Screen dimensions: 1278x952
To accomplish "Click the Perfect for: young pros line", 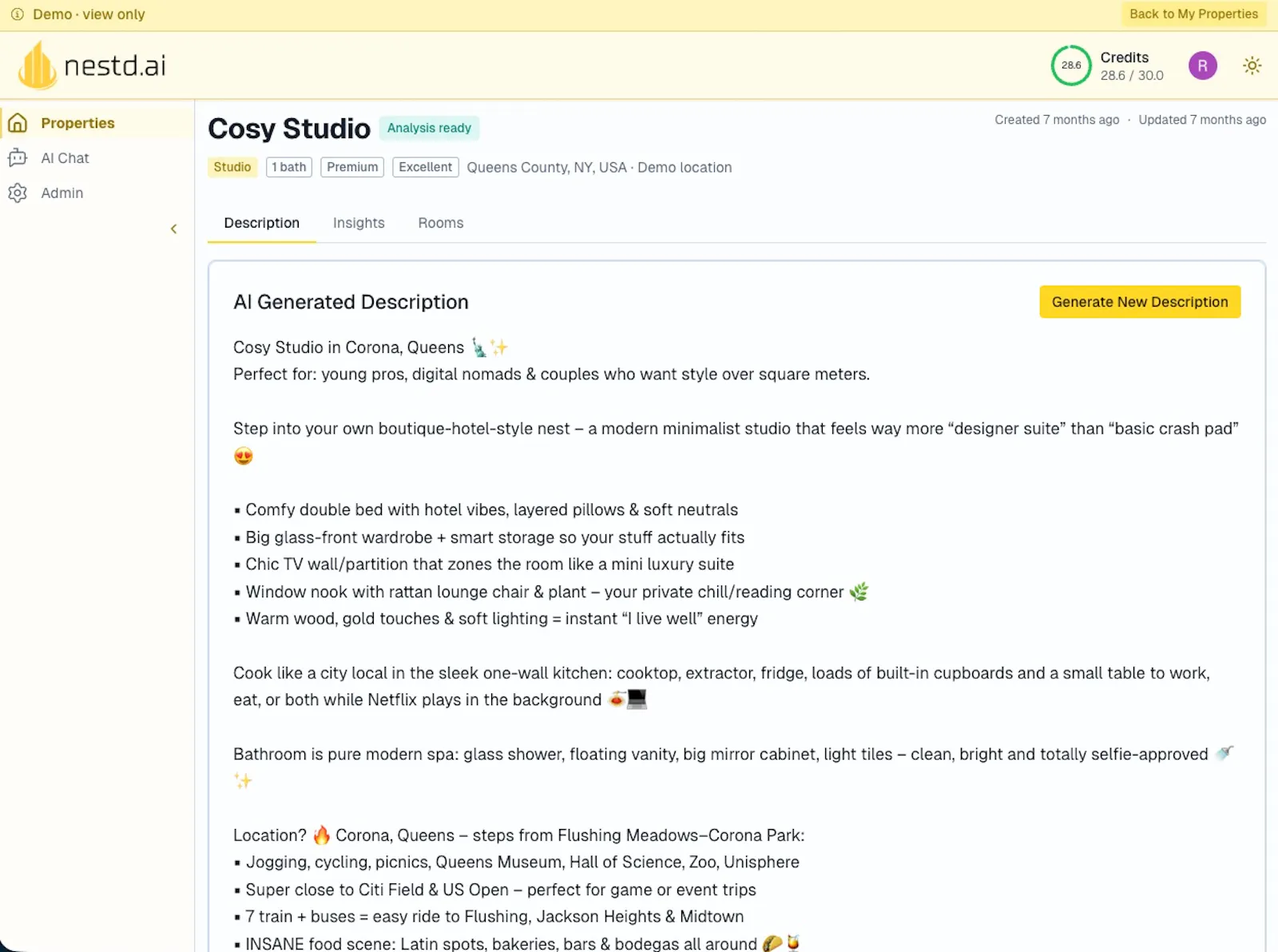I will tap(551, 375).
